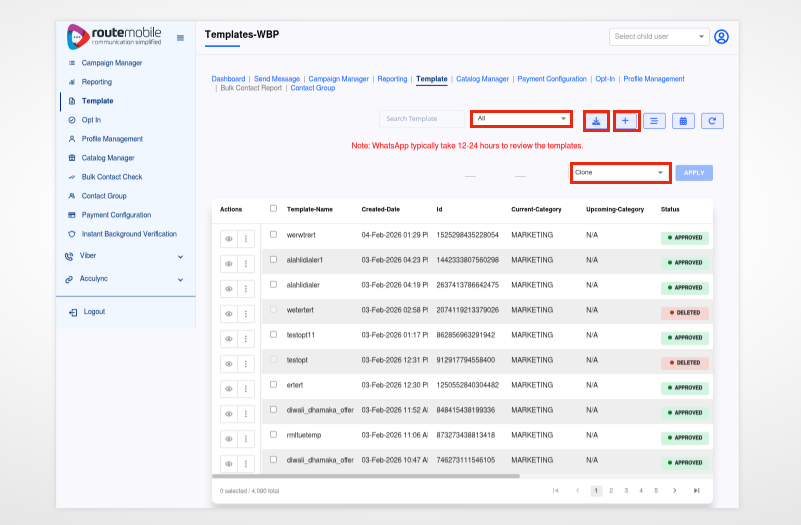The height and width of the screenshot is (525, 801).
Task: View template alahlidialer1 via eye icon
Action: [229, 264]
